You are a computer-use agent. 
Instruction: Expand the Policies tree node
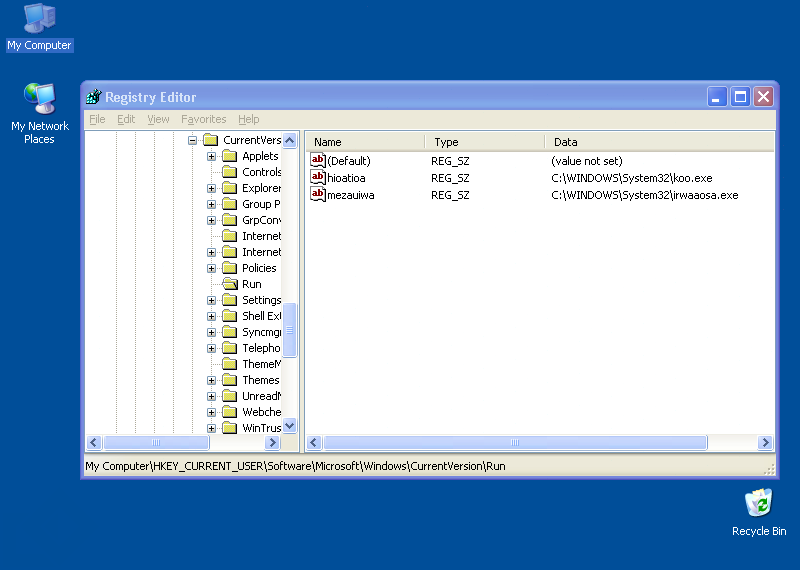[x=211, y=268]
